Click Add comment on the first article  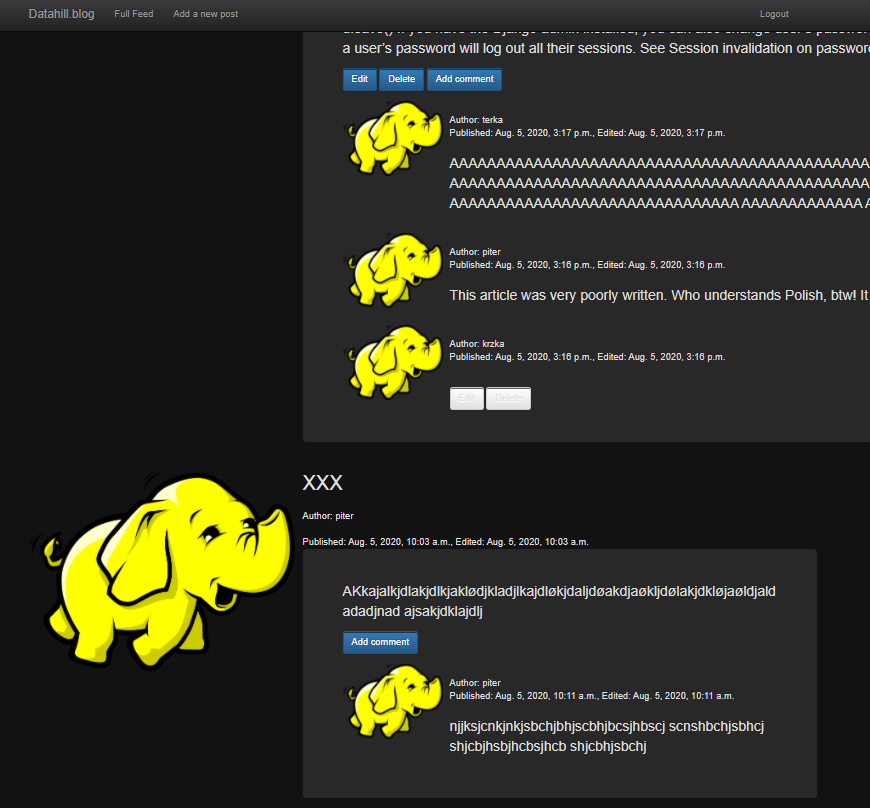coord(464,79)
